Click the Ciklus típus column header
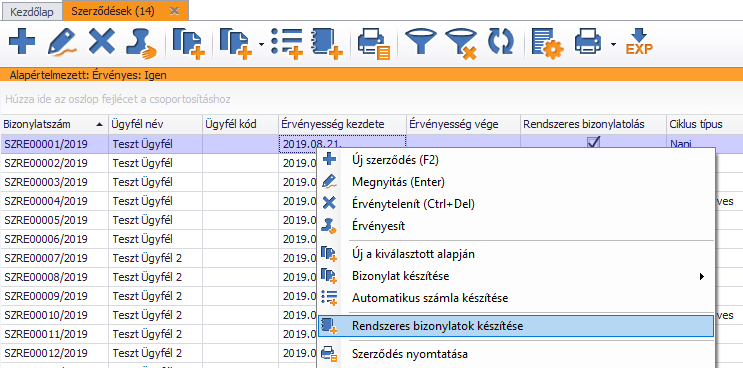The width and height of the screenshot is (743, 368). (x=705, y=125)
